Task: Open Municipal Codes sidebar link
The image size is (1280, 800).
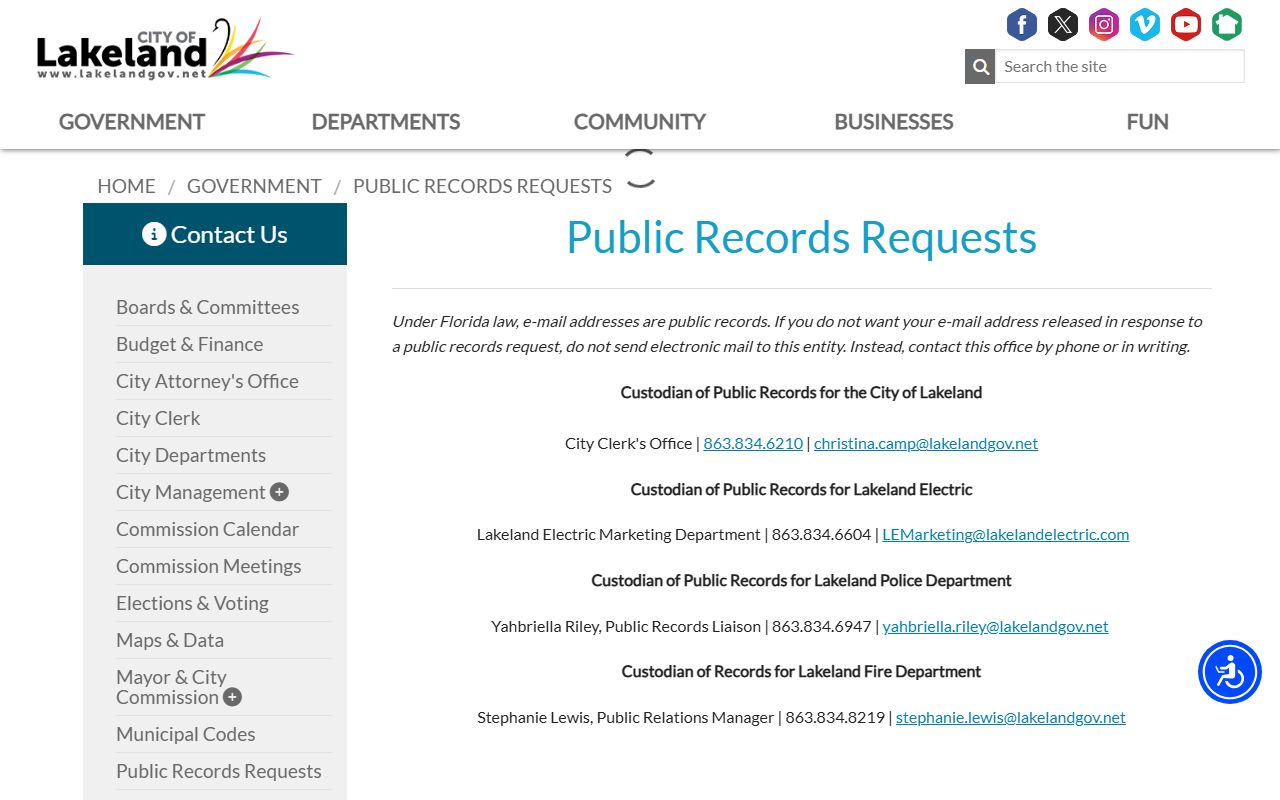Action: coord(186,734)
